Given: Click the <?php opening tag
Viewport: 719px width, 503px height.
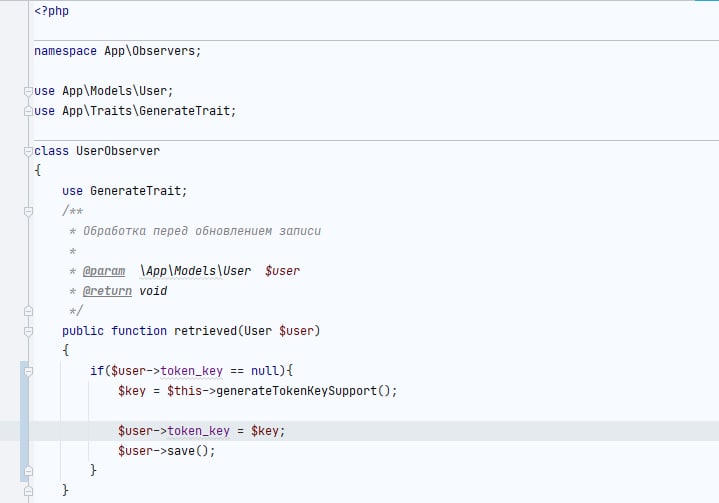Looking at the screenshot, I should coord(51,11).
